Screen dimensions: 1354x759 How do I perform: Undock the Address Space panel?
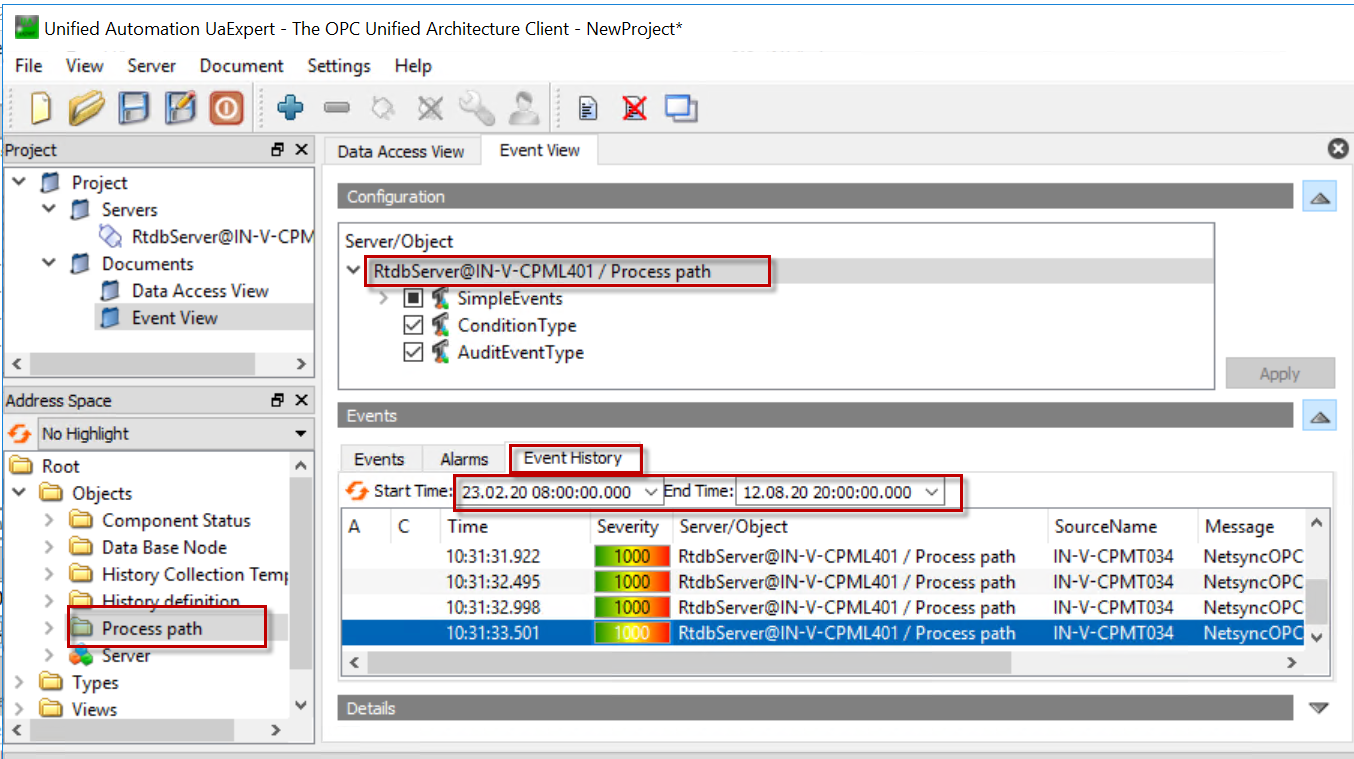tap(278, 400)
